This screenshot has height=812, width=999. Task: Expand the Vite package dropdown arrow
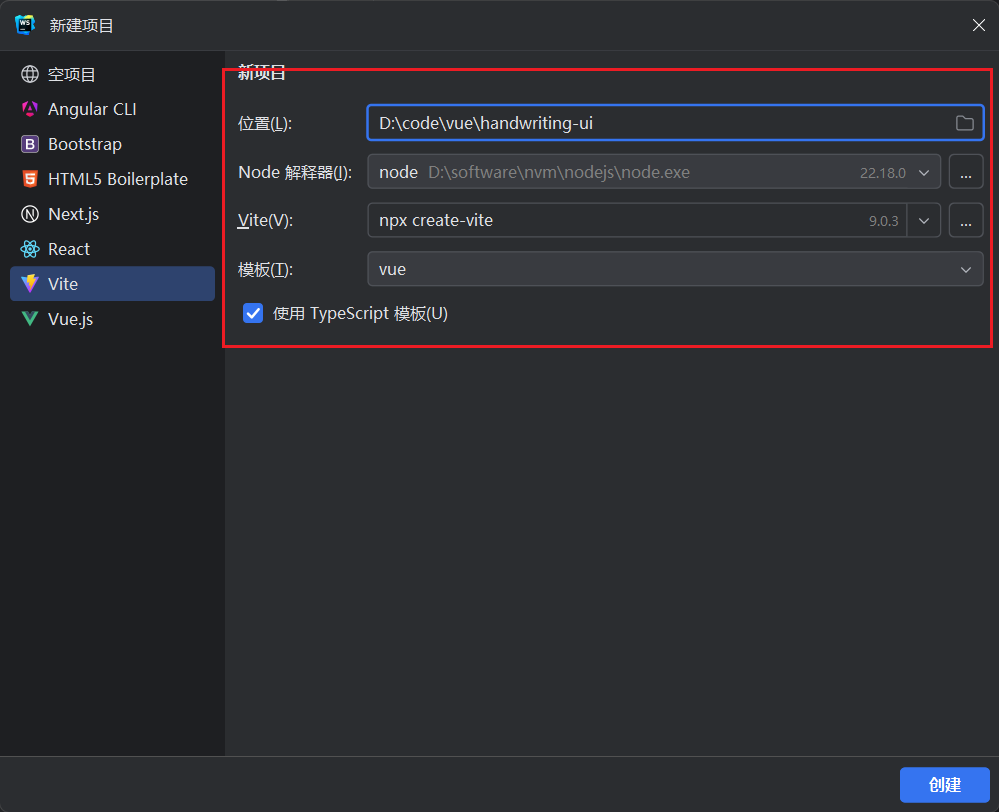coord(924,221)
